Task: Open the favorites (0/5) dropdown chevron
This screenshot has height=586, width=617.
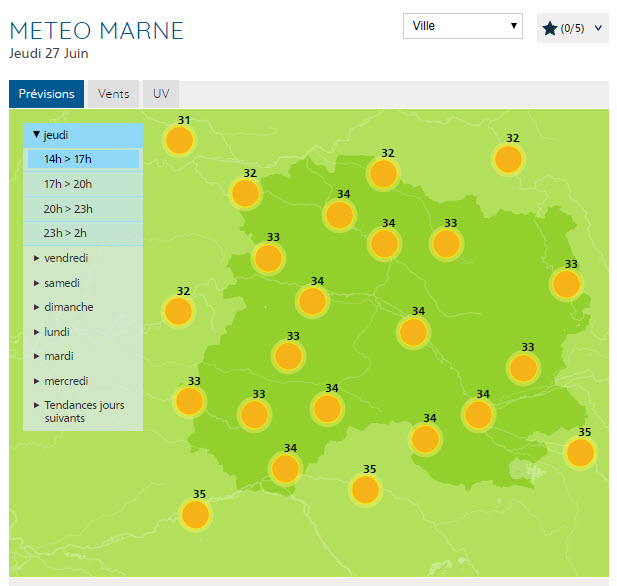Action: pos(598,28)
